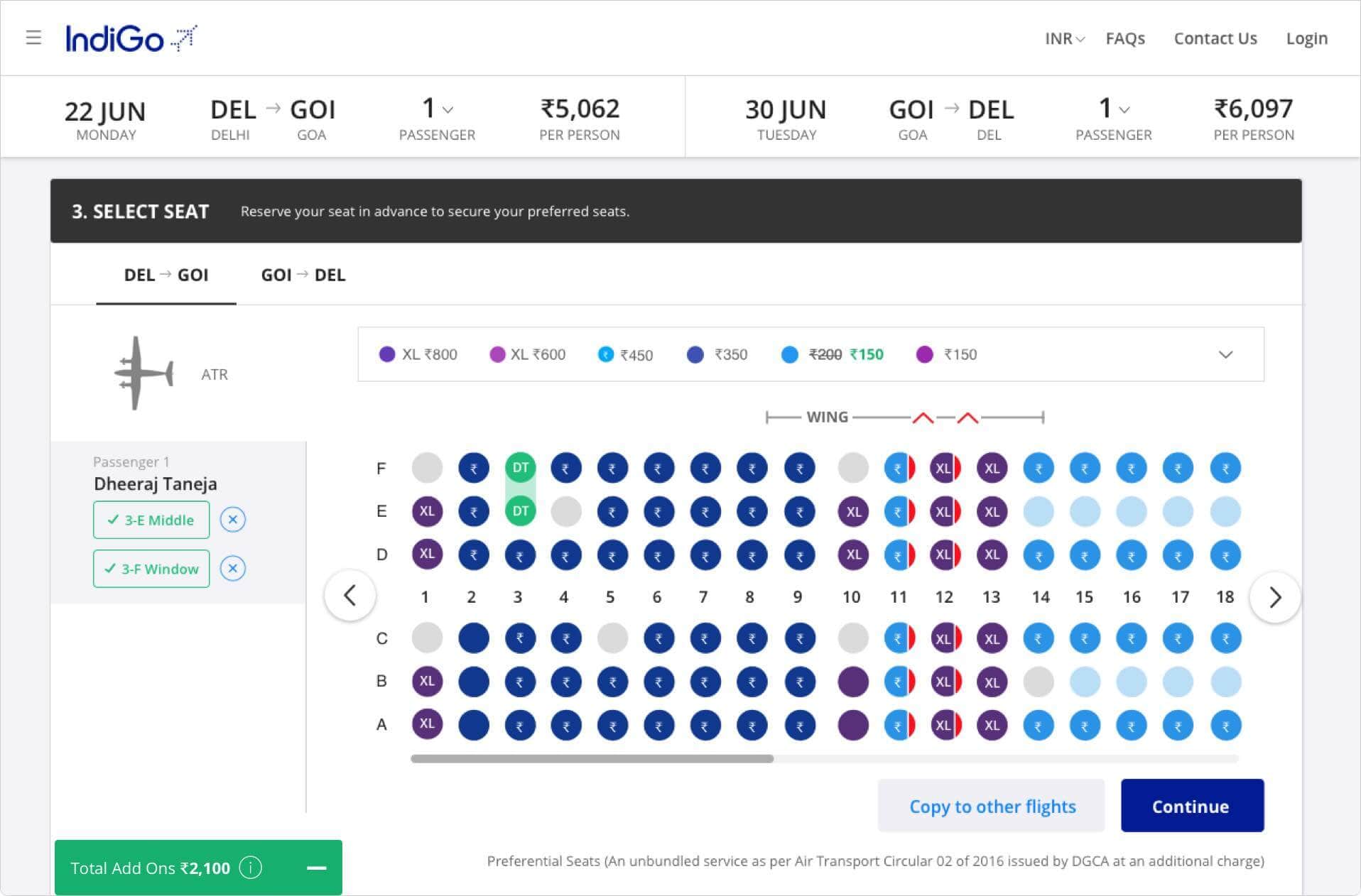This screenshot has width=1361, height=896.
Task: Deselect the green DT seat 3E
Action: 520,511
